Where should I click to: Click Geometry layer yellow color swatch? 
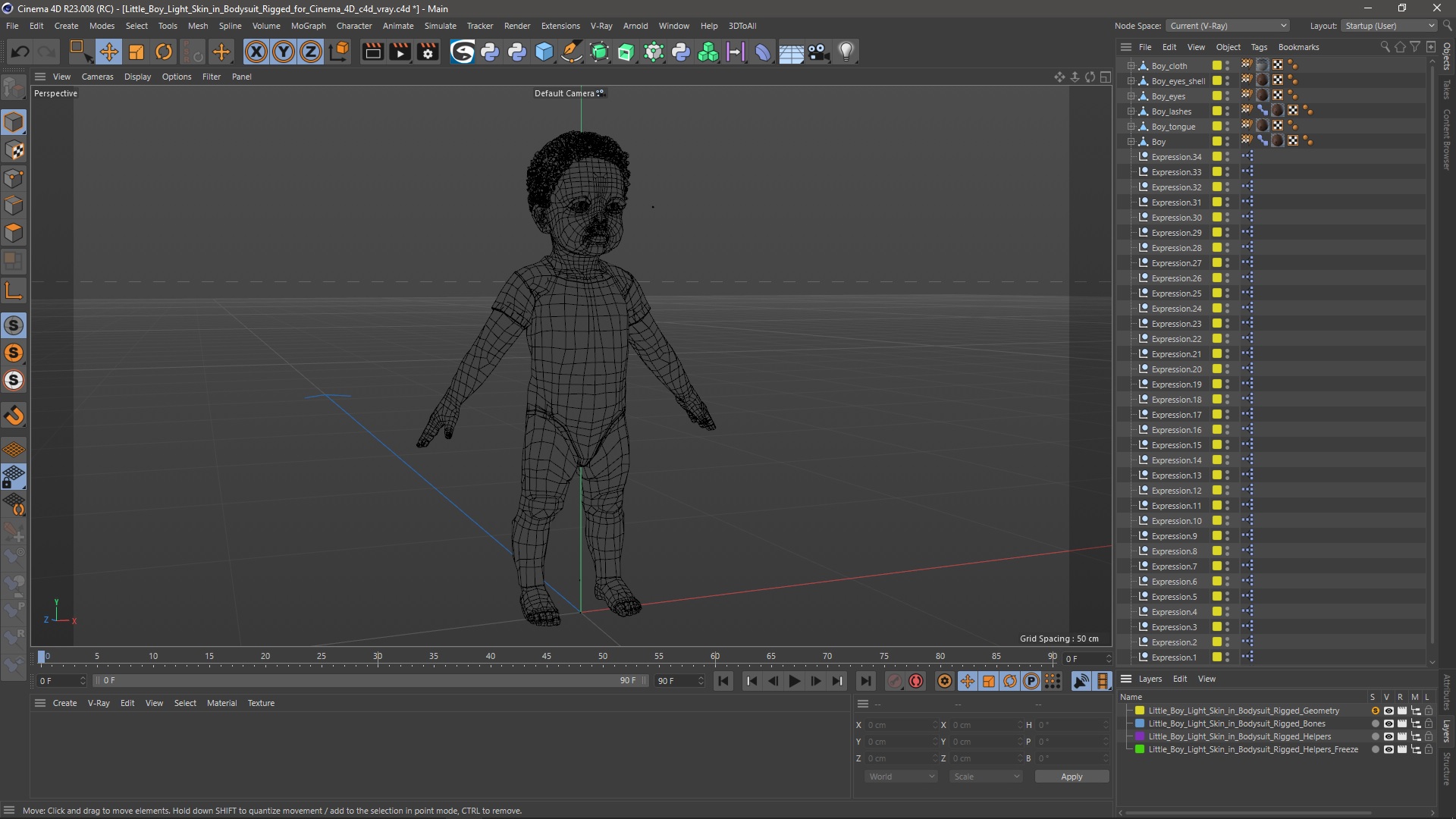1139,711
